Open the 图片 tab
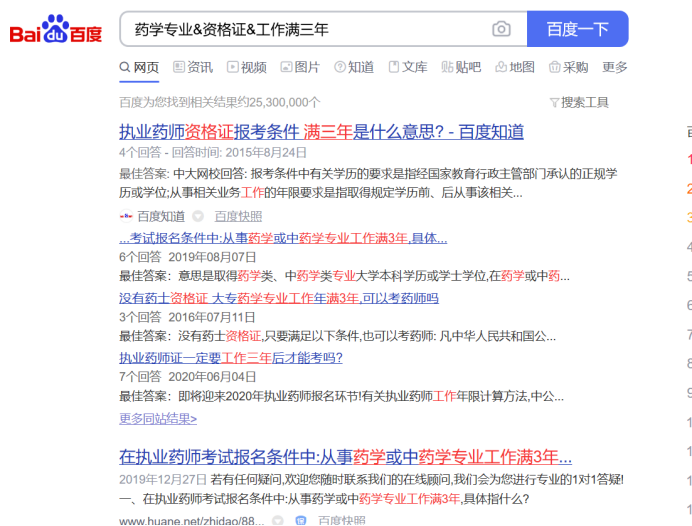The image size is (692, 526). [x=300, y=68]
